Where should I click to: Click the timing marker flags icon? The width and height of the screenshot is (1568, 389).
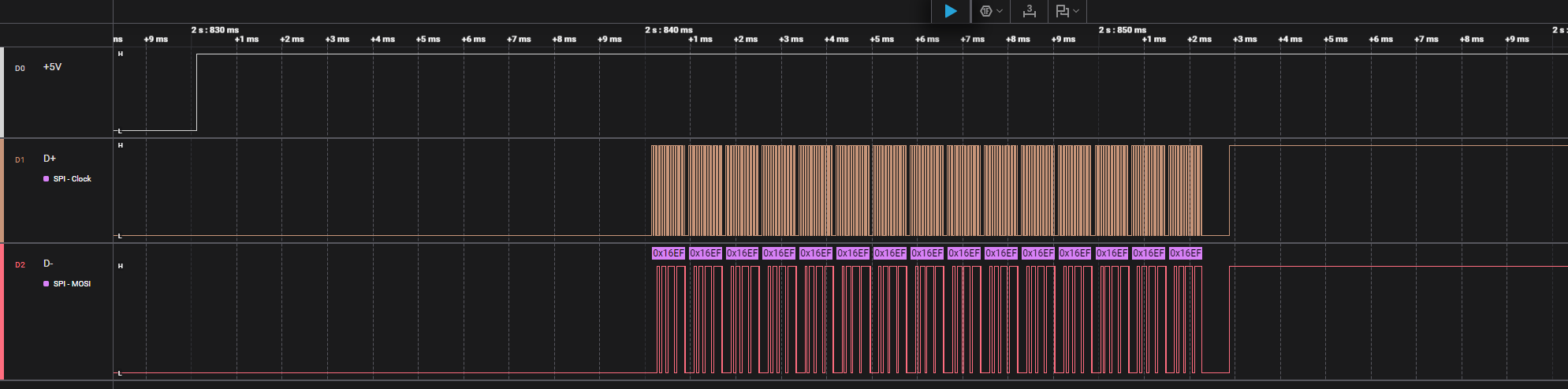click(1062, 11)
